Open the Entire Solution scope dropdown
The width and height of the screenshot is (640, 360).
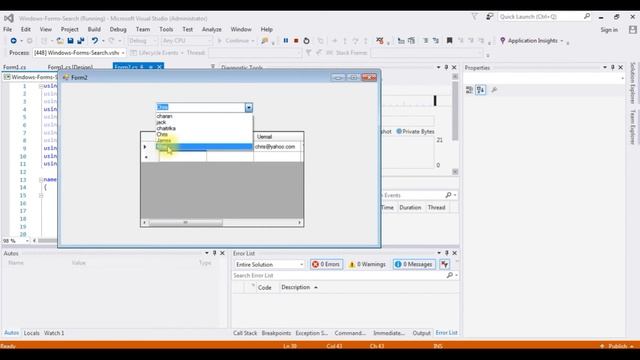[x=301, y=264]
